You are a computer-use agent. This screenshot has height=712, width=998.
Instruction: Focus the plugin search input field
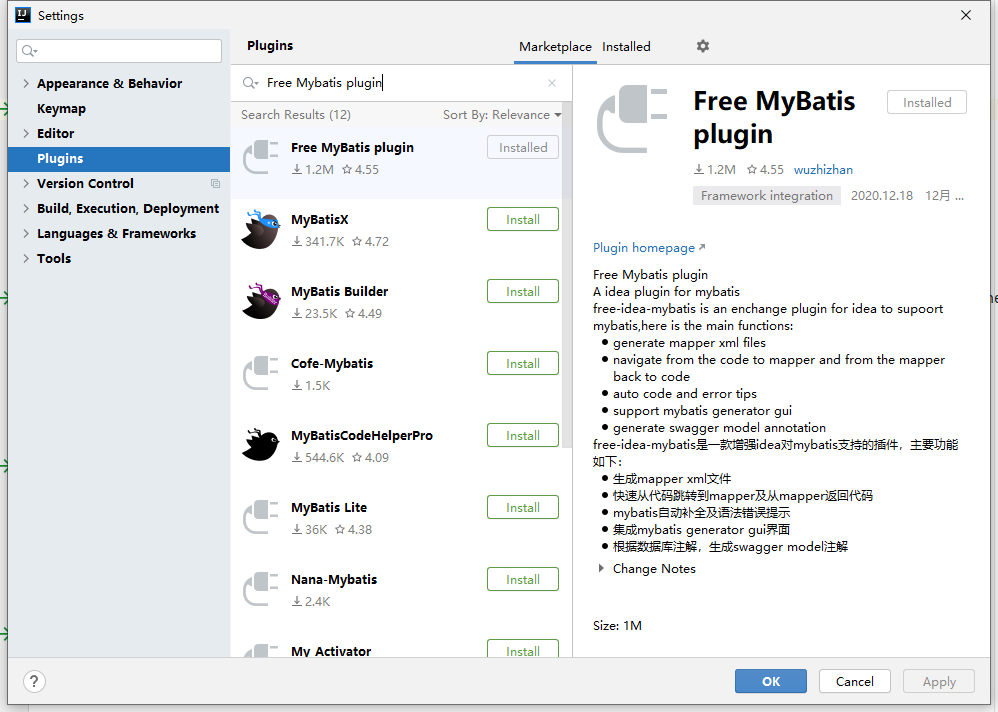click(401, 83)
